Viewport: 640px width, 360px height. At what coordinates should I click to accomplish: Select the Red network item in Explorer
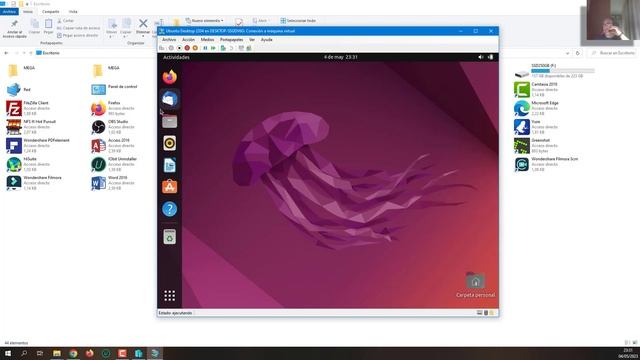pyautogui.click(x=19, y=89)
